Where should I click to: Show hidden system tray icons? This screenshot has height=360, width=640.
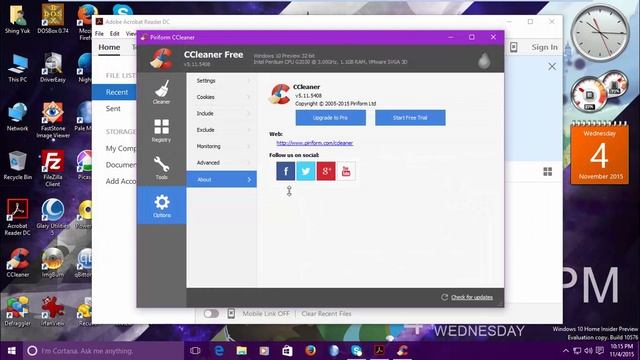coord(566,351)
